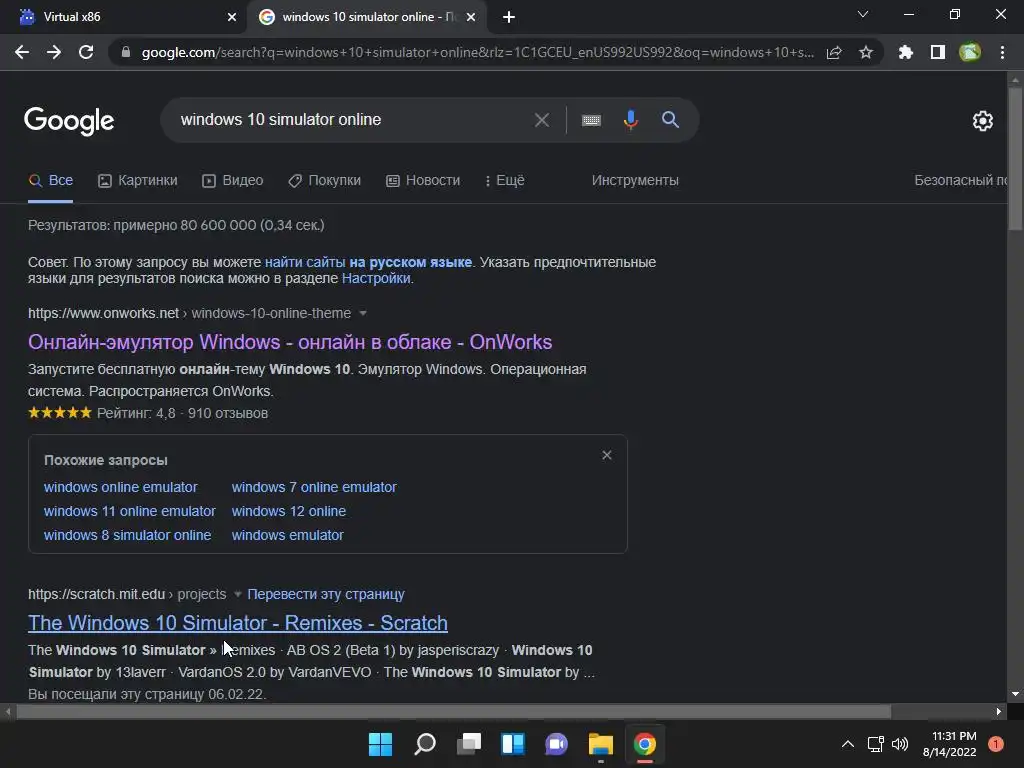Click the horizontal scrollbar thumb
This screenshot has width=1024, height=768.
[453, 712]
